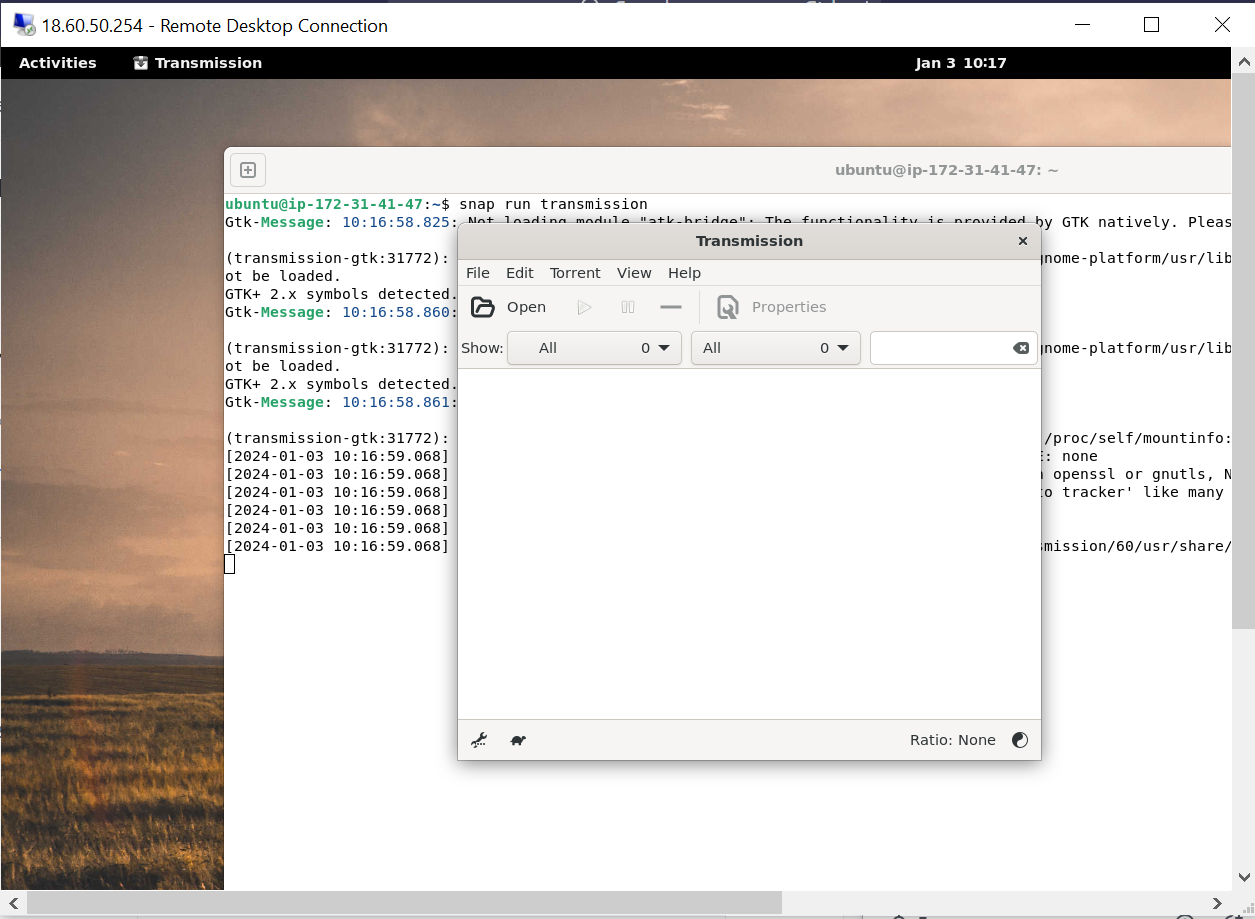
Task: Open a new terminal tab with the plus icon
Action: pyautogui.click(x=247, y=170)
